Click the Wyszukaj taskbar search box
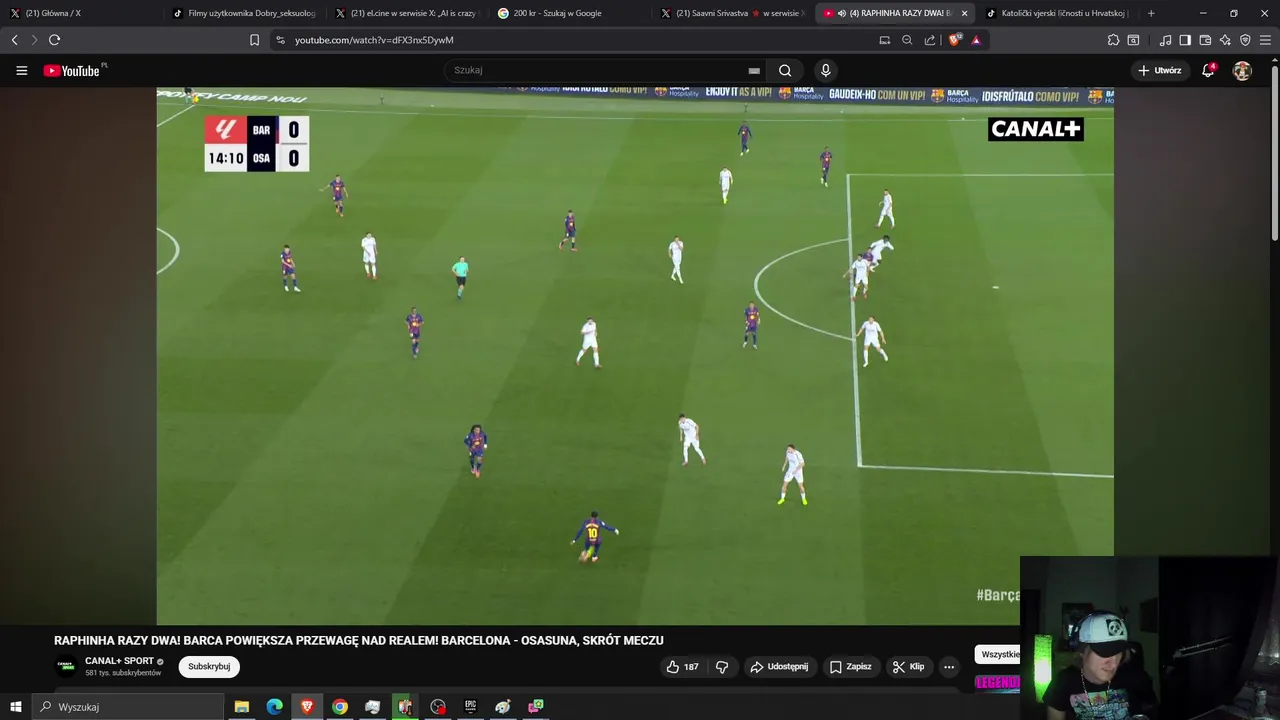The height and width of the screenshot is (720, 1280). click(x=127, y=707)
